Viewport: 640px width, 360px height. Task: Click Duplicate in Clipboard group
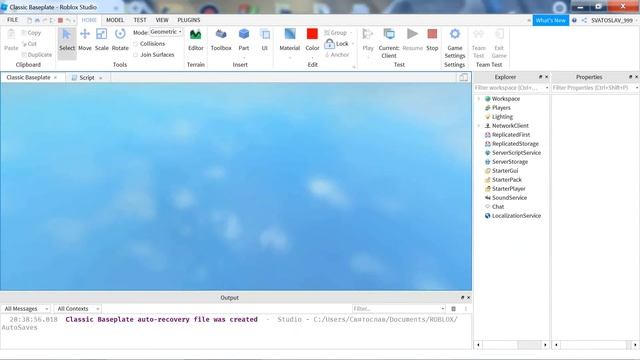pyautogui.click(x=37, y=55)
